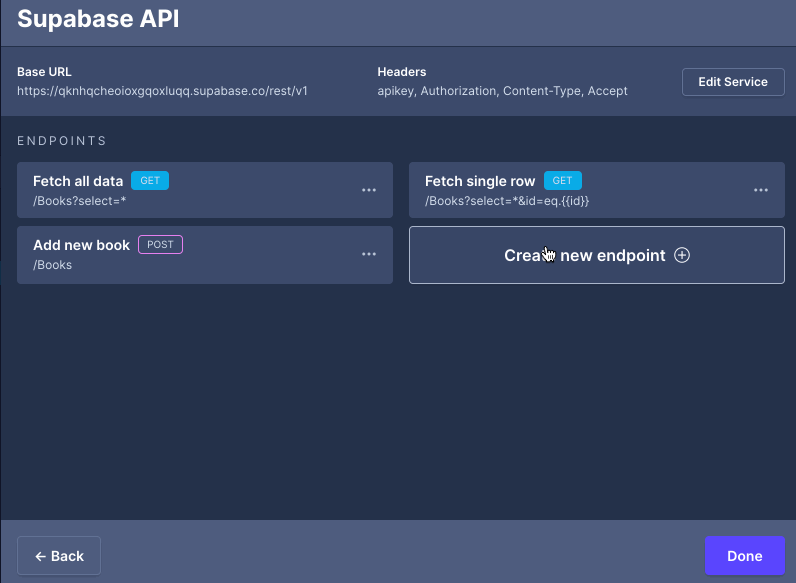Click the Base URL label

(x=44, y=72)
